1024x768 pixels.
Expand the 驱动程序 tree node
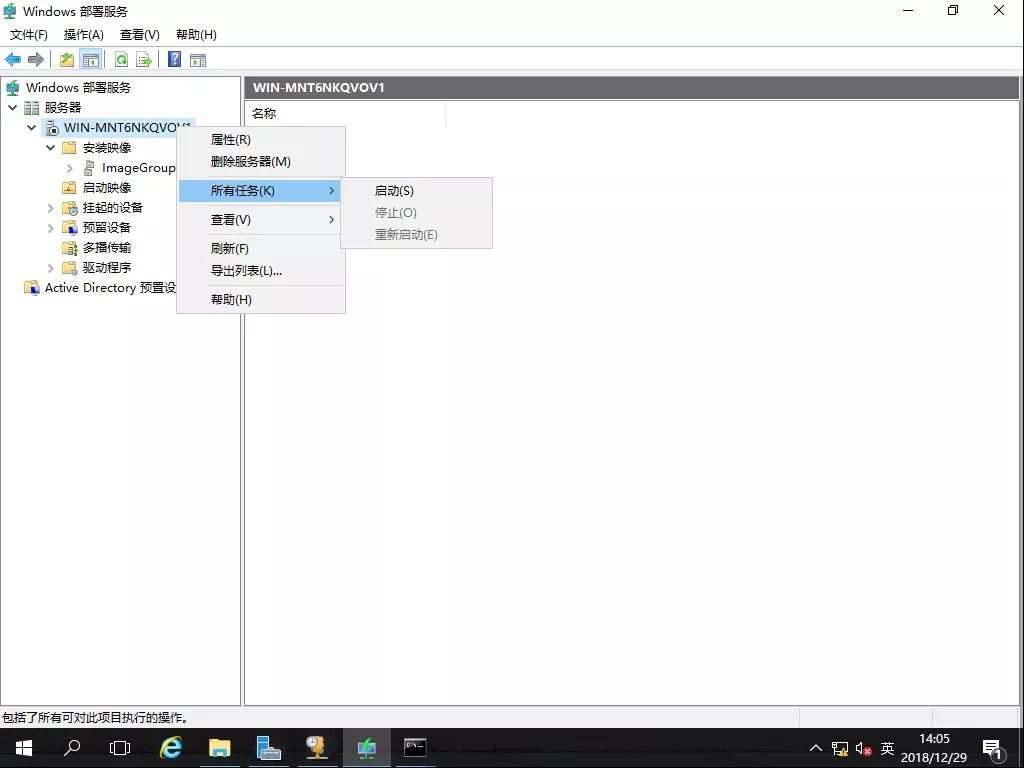(x=51, y=268)
